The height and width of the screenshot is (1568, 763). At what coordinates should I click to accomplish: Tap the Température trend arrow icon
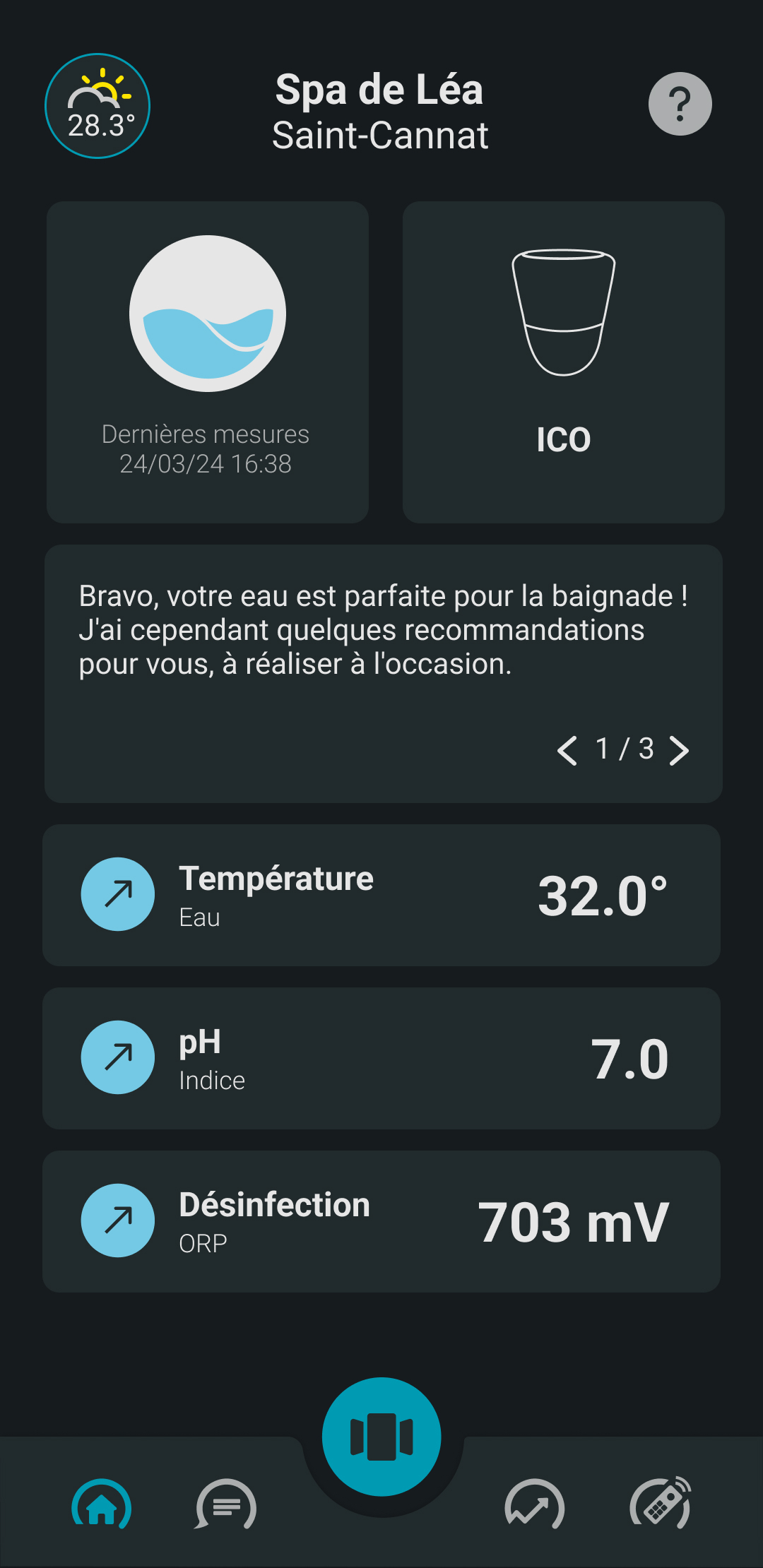coord(118,894)
